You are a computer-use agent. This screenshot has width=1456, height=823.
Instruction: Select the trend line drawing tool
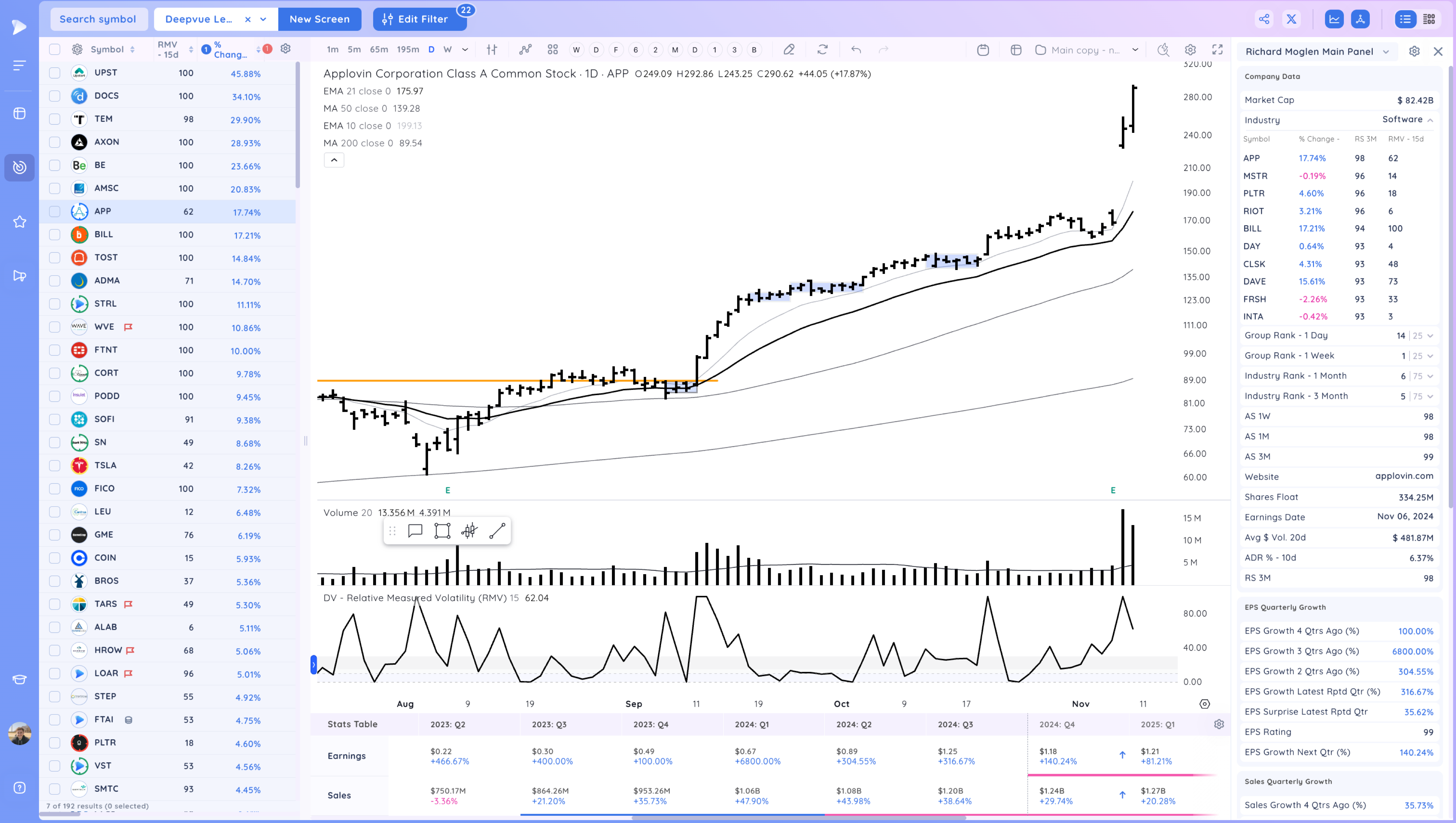[497, 531]
